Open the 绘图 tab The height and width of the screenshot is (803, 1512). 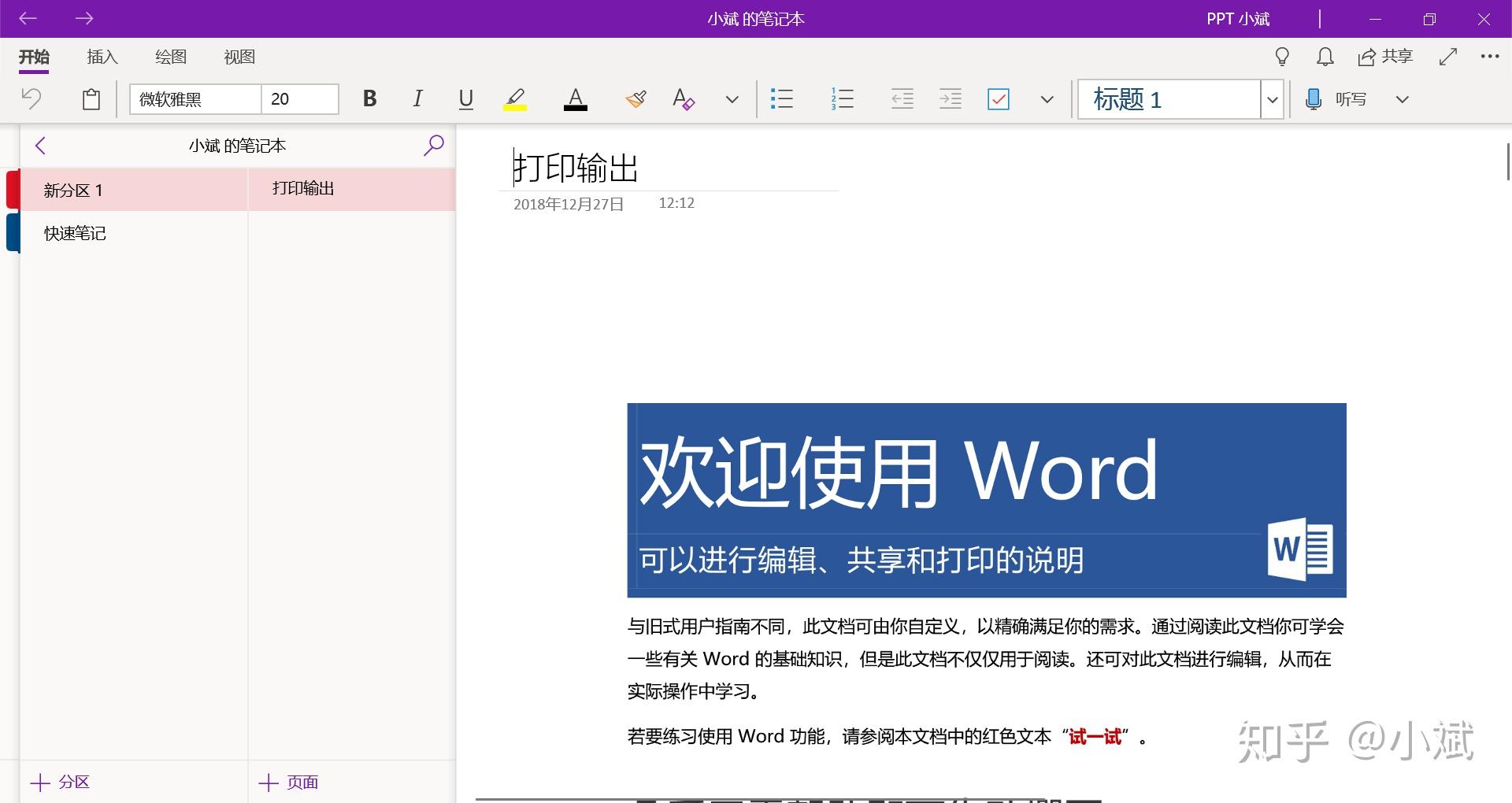(x=171, y=57)
